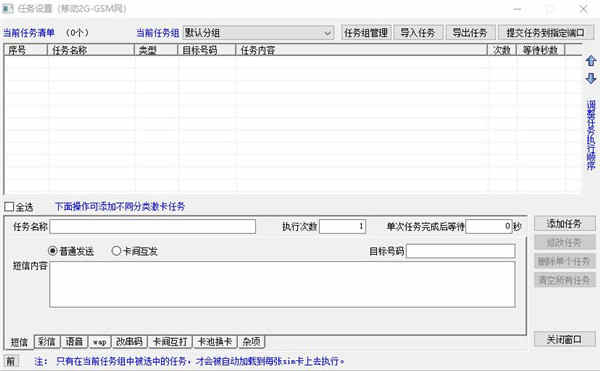The width and height of the screenshot is (600, 371).
Task: Click the app icon in title bar
Action: click(7, 8)
